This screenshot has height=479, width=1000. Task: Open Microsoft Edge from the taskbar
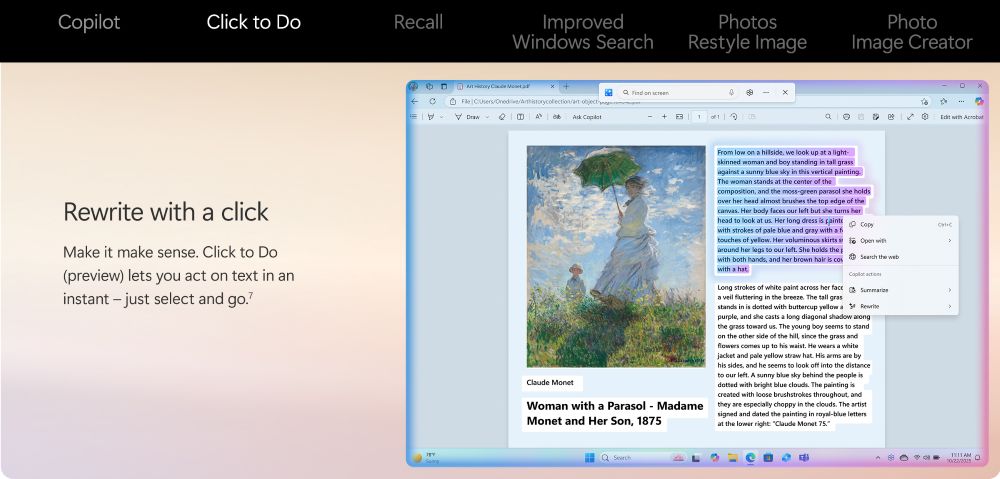pos(750,457)
